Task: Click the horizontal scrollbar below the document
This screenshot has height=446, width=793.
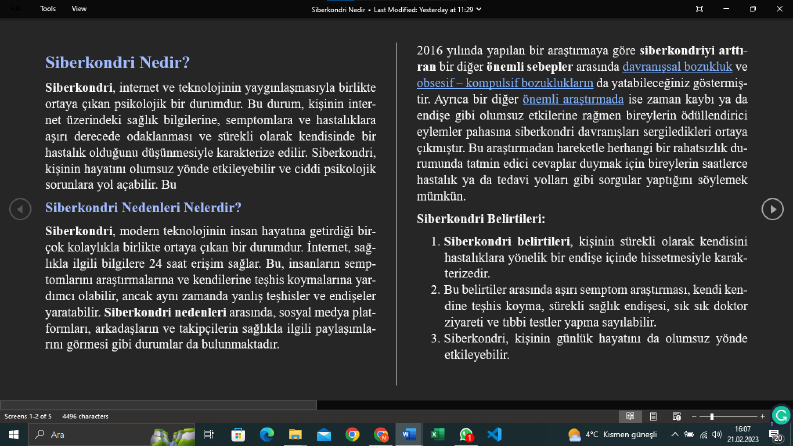Action: (x=158, y=405)
